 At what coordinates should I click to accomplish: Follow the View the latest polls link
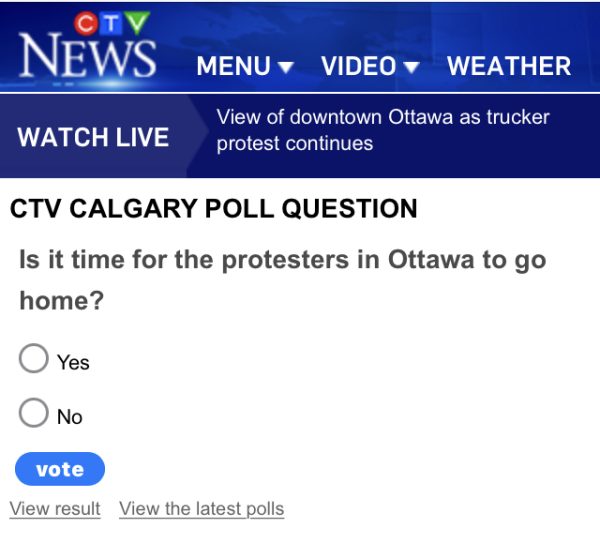coord(201,509)
